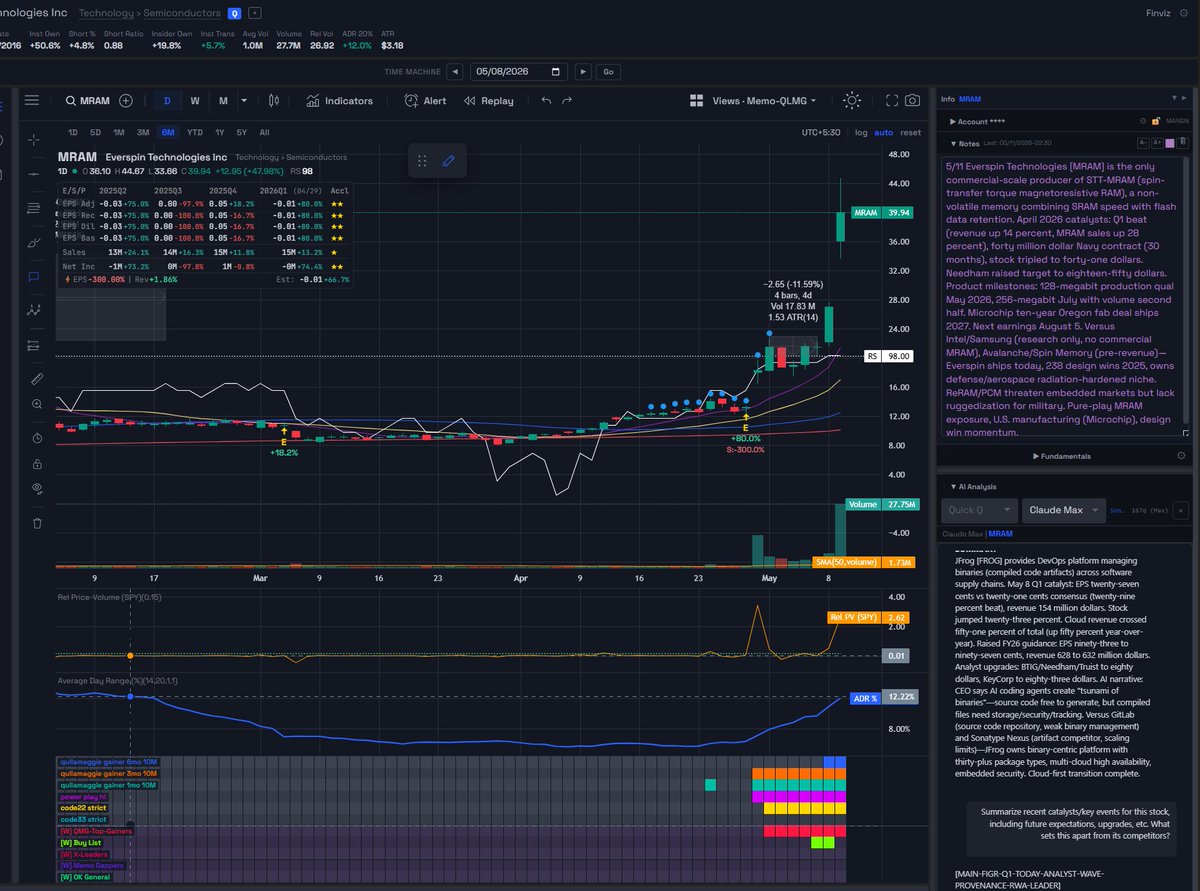
Task: Select the 3M range tab
Action: click(x=143, y=132)
